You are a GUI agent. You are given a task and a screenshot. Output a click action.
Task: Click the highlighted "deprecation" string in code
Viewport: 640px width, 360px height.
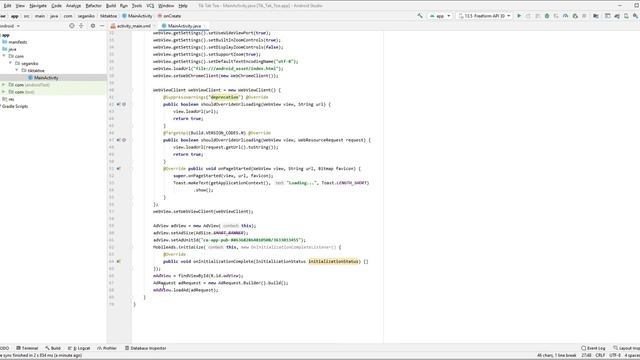(x=224, y=97)
